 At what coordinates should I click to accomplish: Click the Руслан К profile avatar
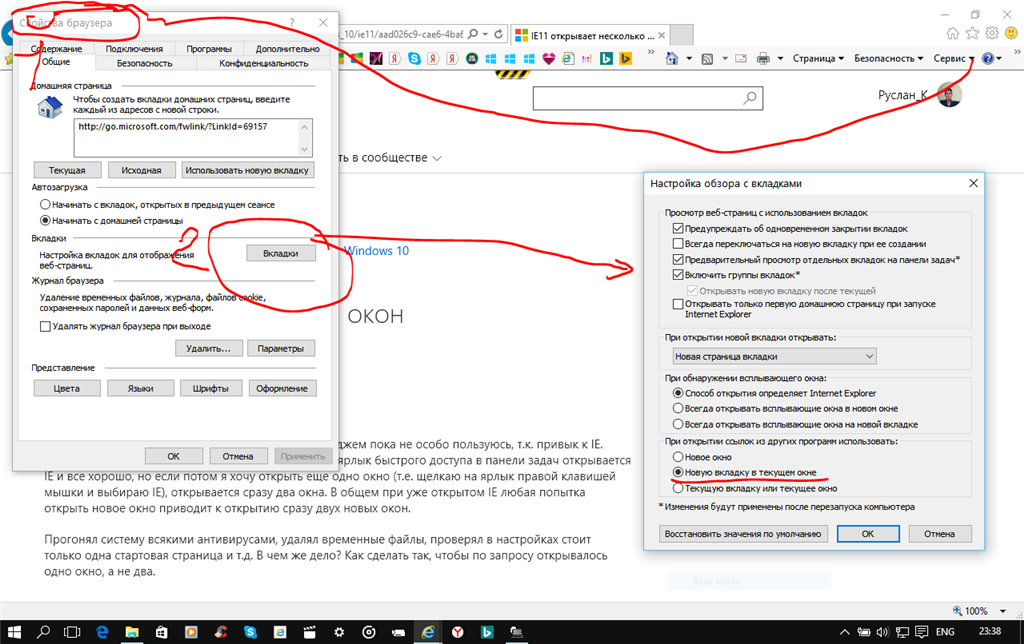950,95
